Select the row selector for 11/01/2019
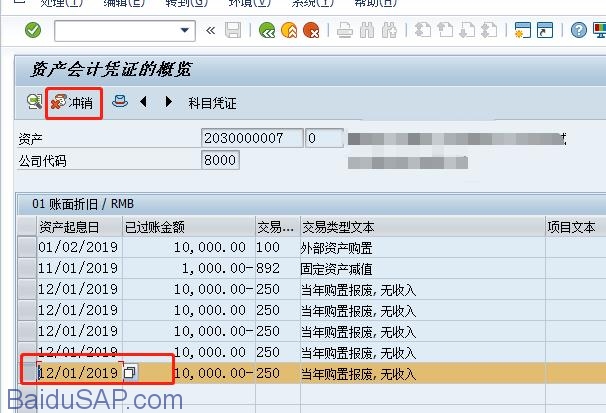606x413 pixels. coord(27,268)
